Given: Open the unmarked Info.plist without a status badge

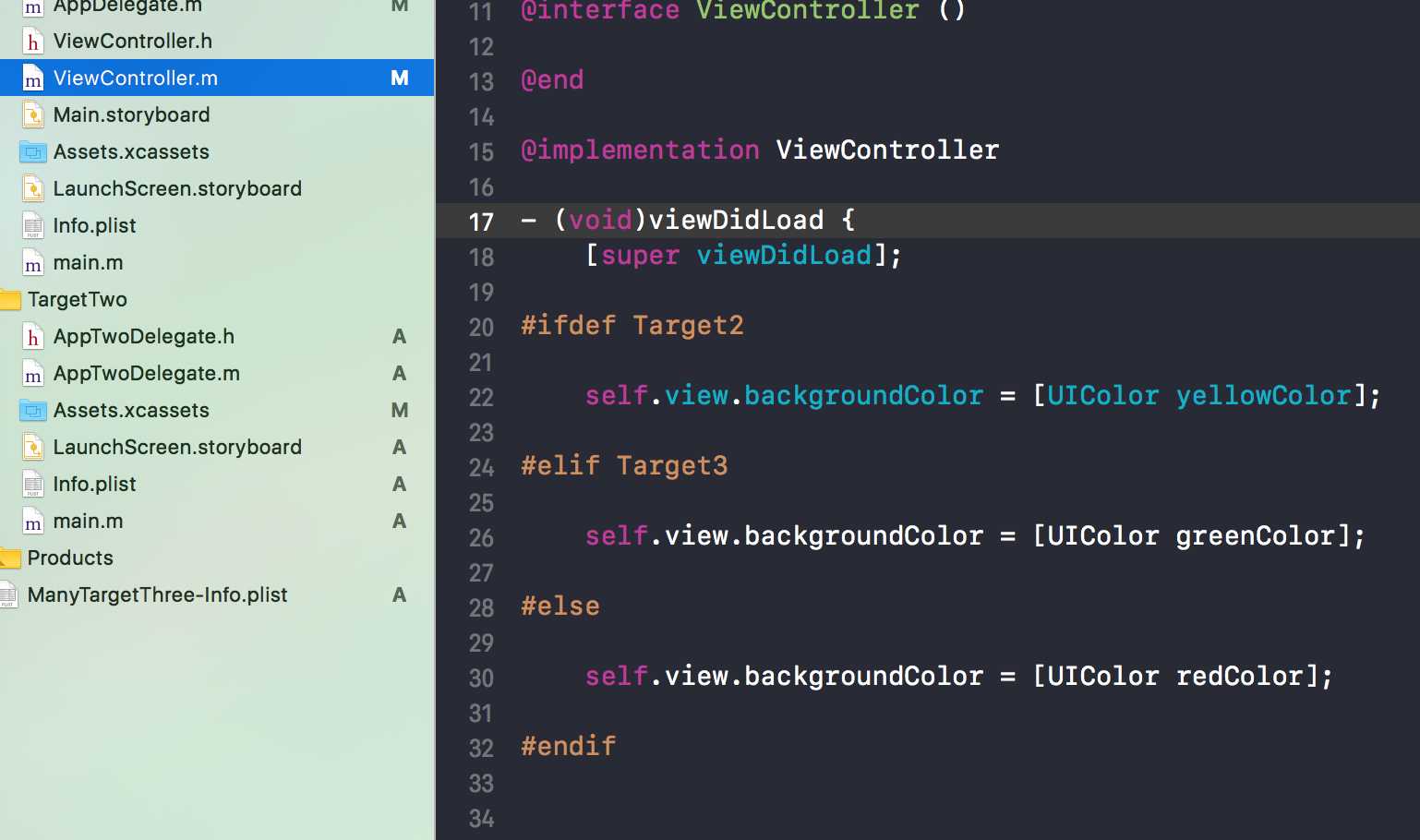Looking at the screenshot, I should (94, 225).
